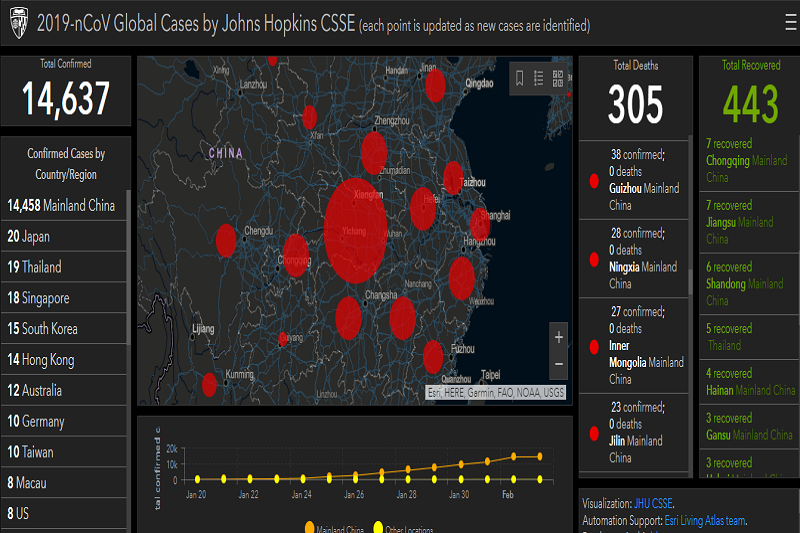800x533 pixels.
Task: Select 10 Taiwan in country list
Action: coord(63,452)
